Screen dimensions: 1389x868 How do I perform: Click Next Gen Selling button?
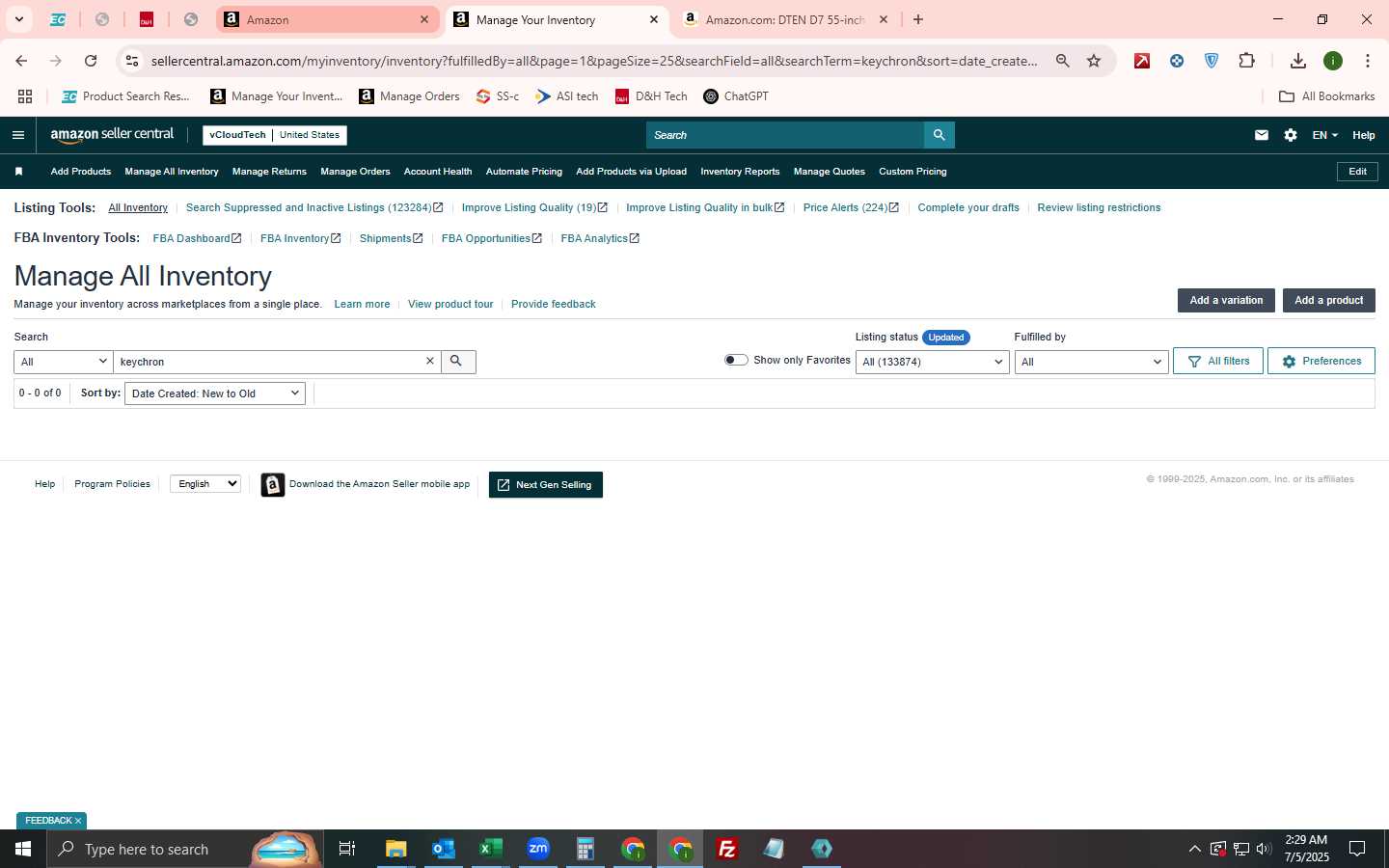546,485
